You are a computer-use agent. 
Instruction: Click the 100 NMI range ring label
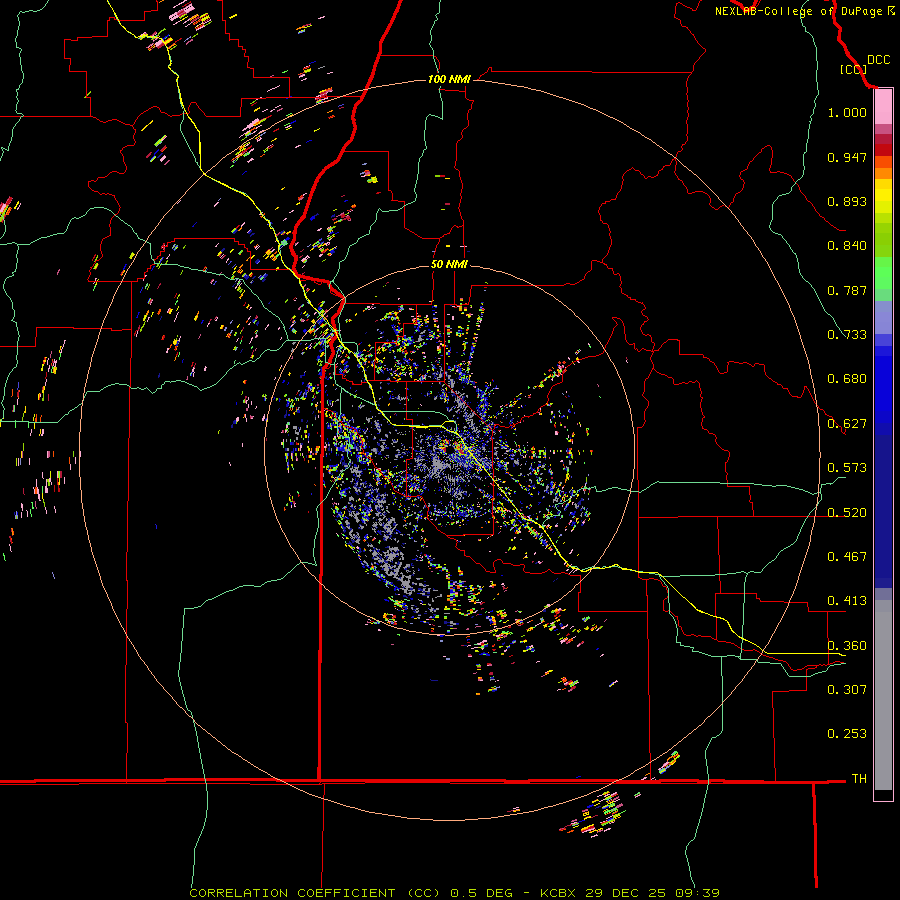449,79
